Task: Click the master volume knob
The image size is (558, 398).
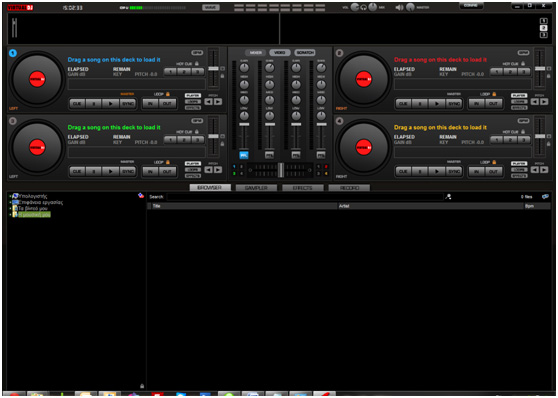Action: (410, 7)
